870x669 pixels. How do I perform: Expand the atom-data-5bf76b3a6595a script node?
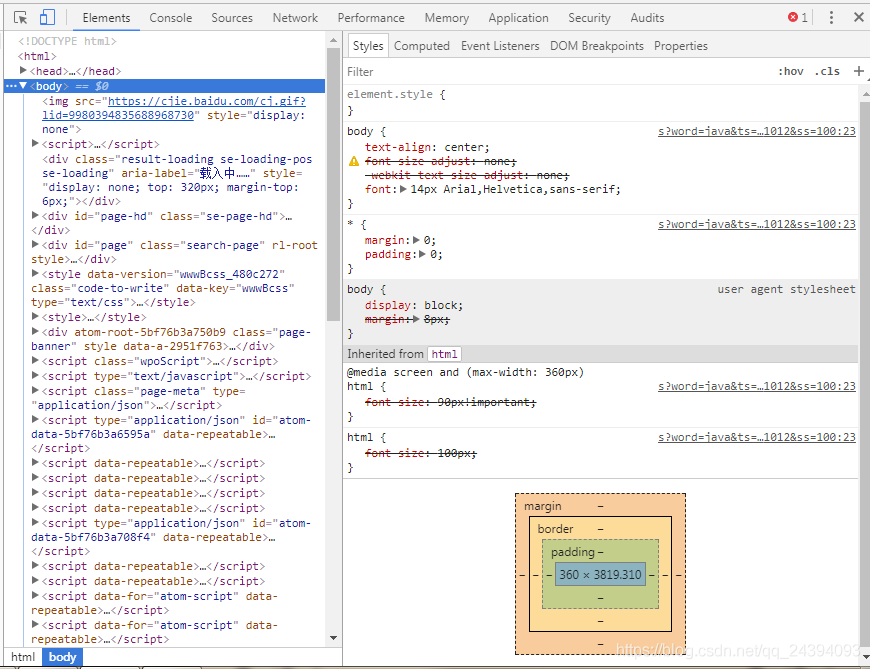point(36,419)
